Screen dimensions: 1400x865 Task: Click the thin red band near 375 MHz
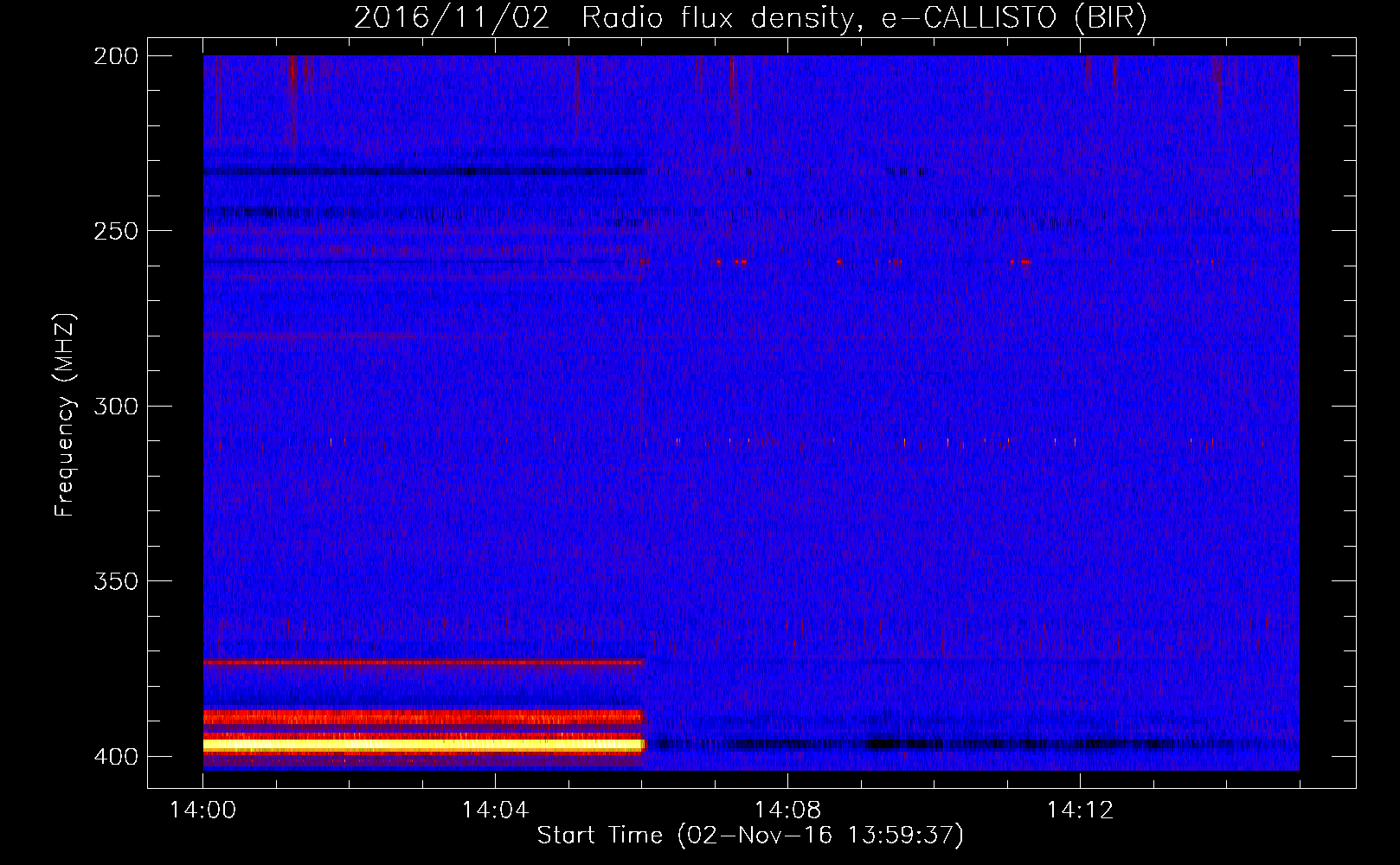(424, 662)
